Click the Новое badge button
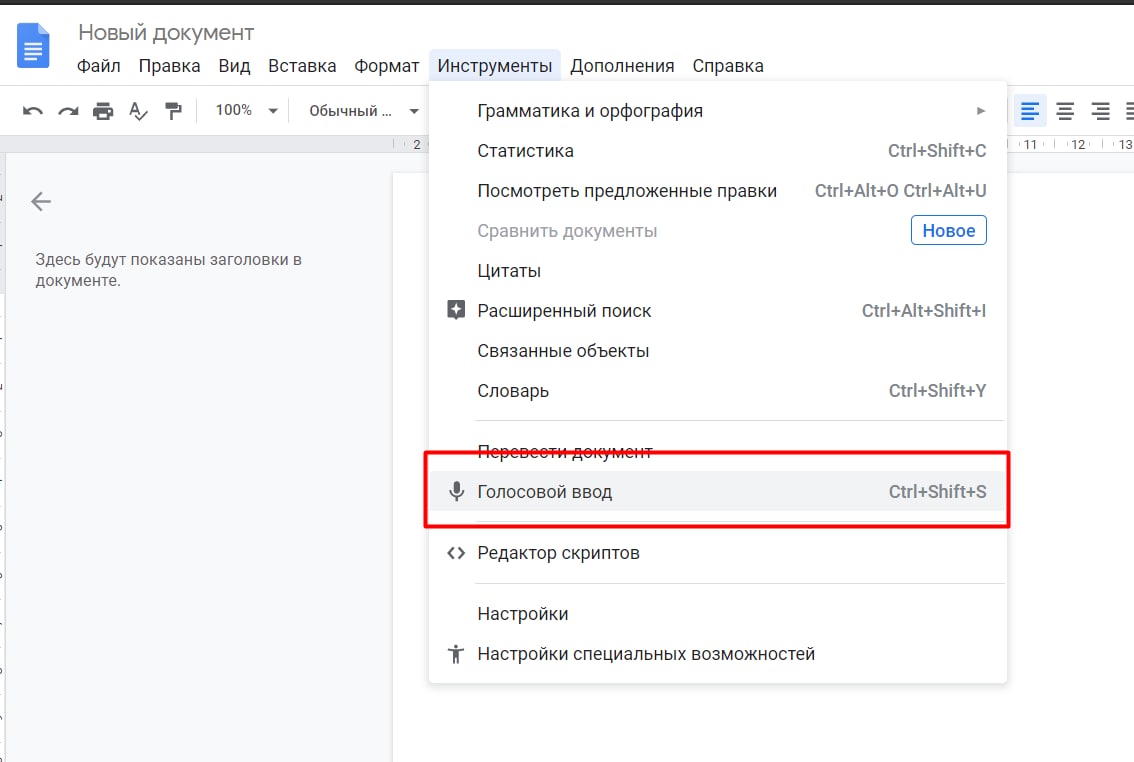This screenshot has width=1134, height=762. click(x=948, y=230)
